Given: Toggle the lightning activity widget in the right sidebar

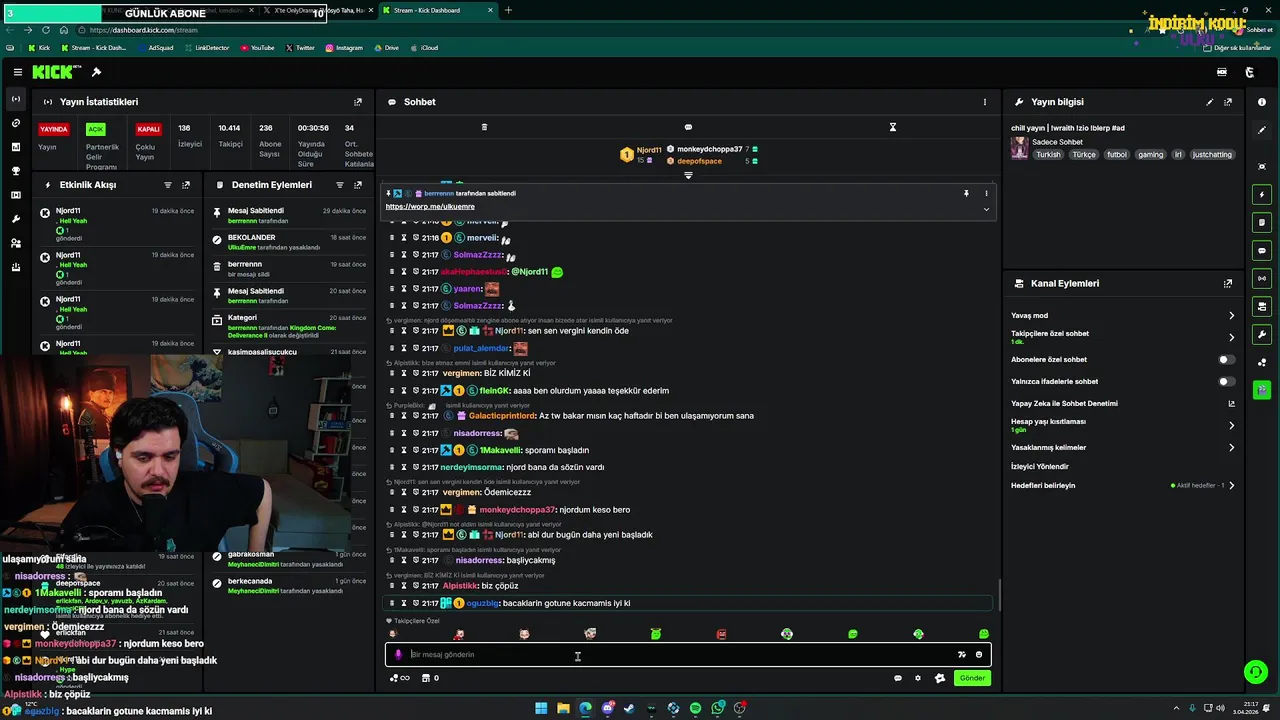Looking at the screenshot, I should pyautogui.click(x=1262, y=194).
